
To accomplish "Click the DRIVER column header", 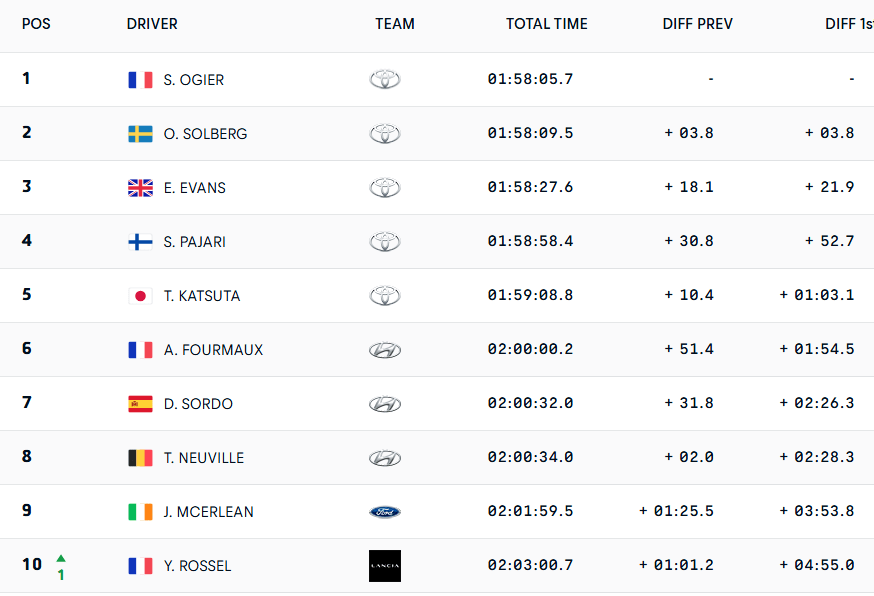I will (x=152, y=24).
